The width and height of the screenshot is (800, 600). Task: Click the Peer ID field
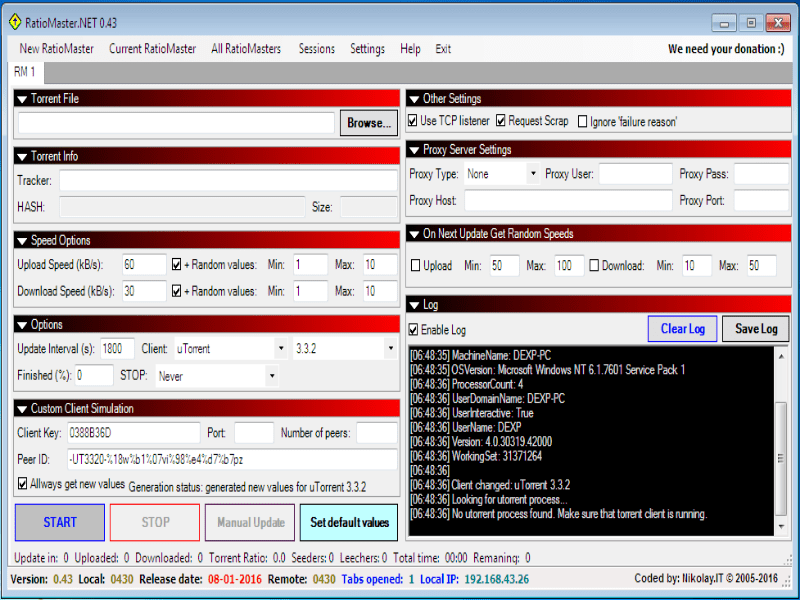(232, 459)
